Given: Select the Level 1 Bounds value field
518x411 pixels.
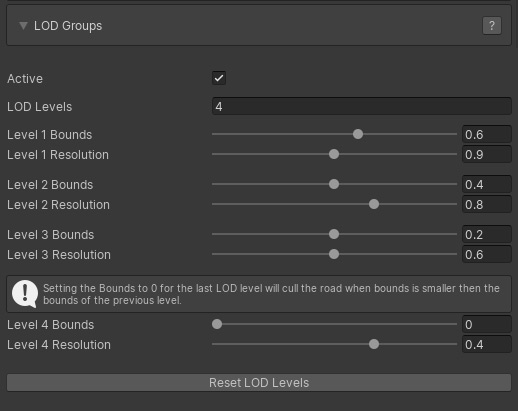Looking at the screenshot, I should [486, 134].
